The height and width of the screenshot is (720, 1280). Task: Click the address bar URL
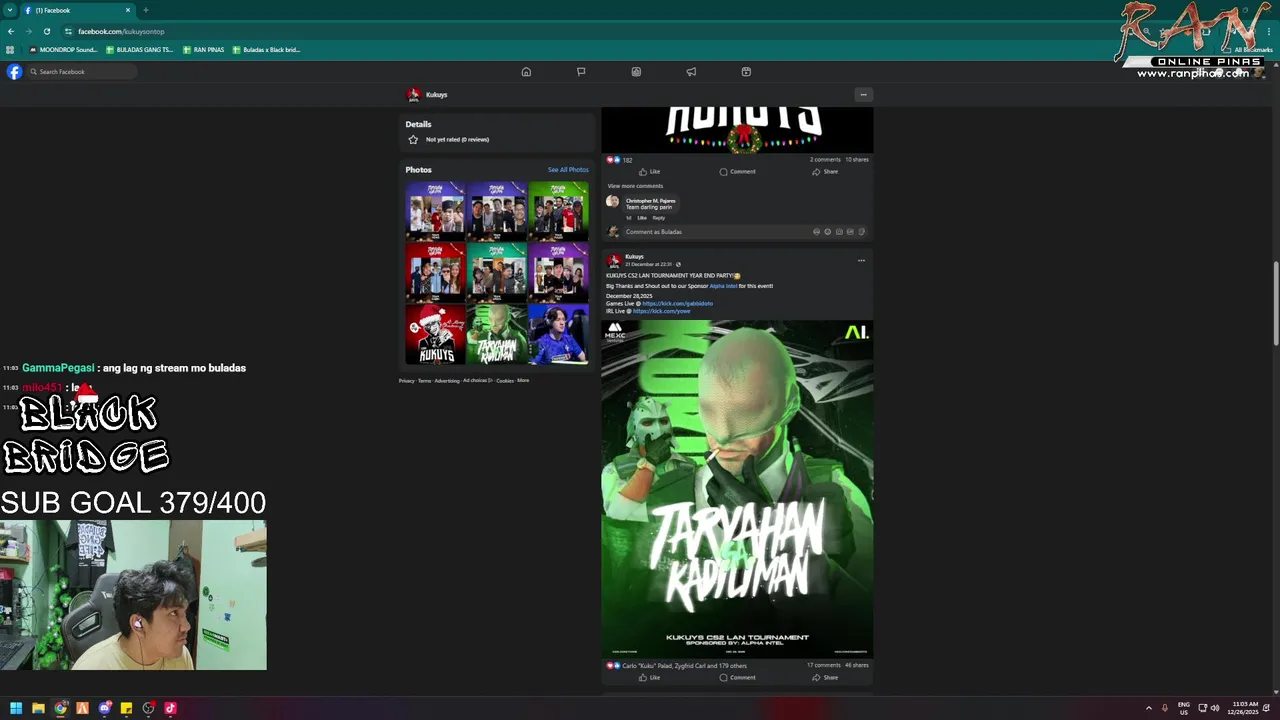[x=121, y=31]
